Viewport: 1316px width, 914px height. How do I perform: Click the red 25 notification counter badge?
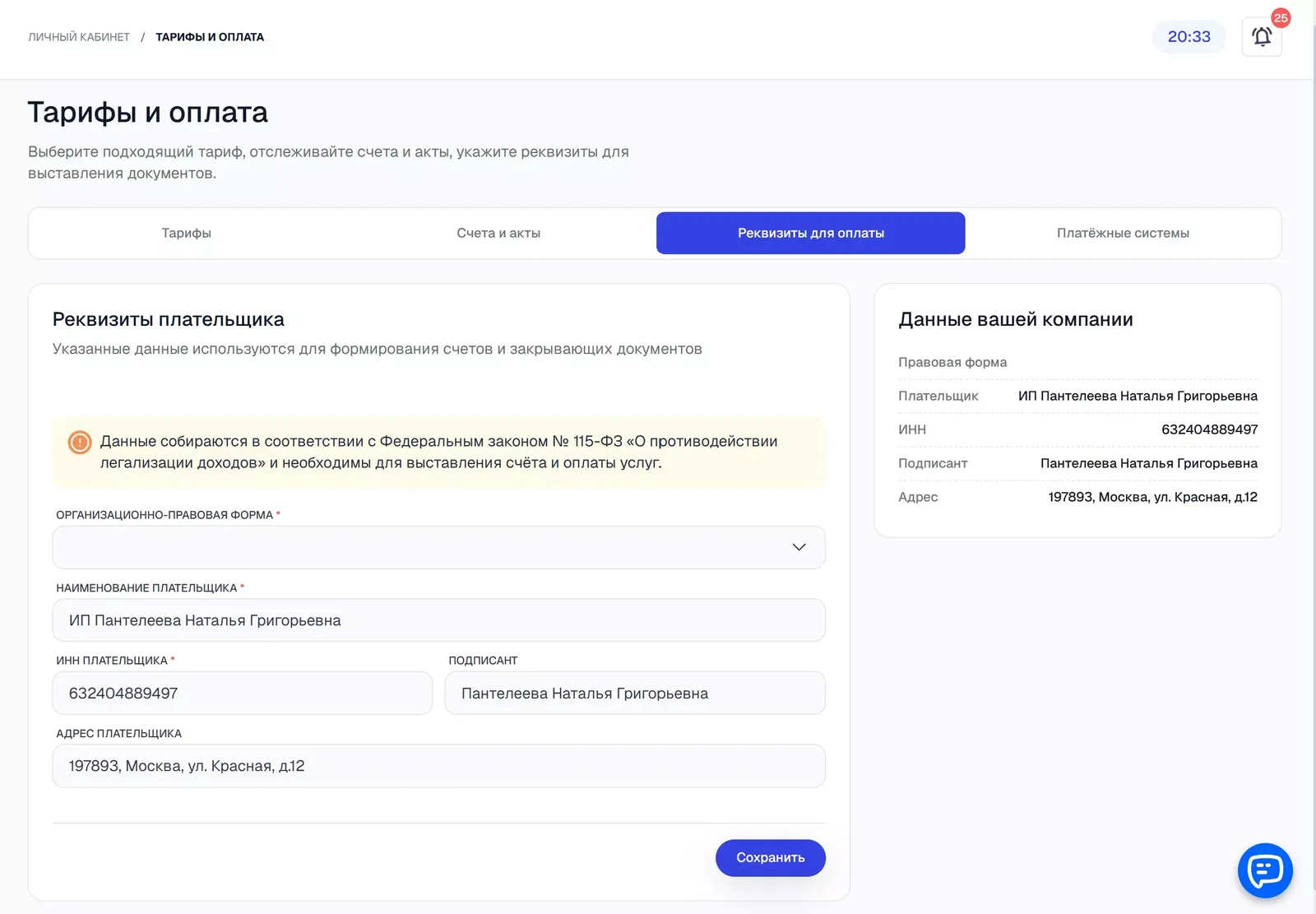pos(1281,18)
